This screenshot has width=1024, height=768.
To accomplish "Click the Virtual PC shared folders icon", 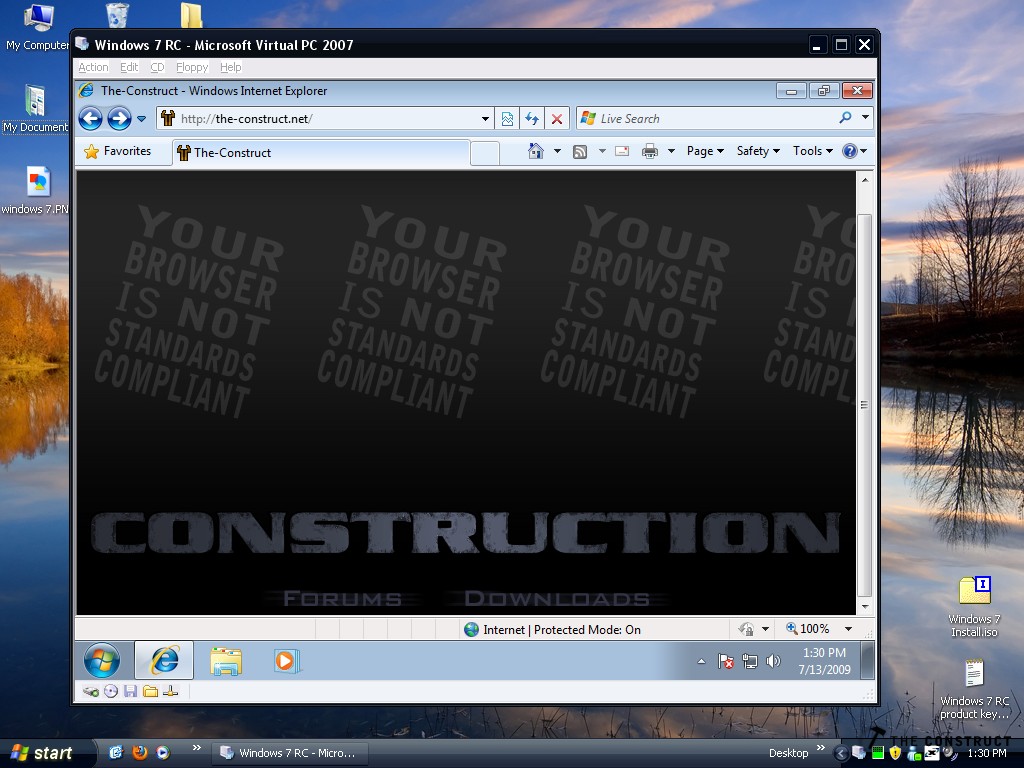I will point(150,691).
